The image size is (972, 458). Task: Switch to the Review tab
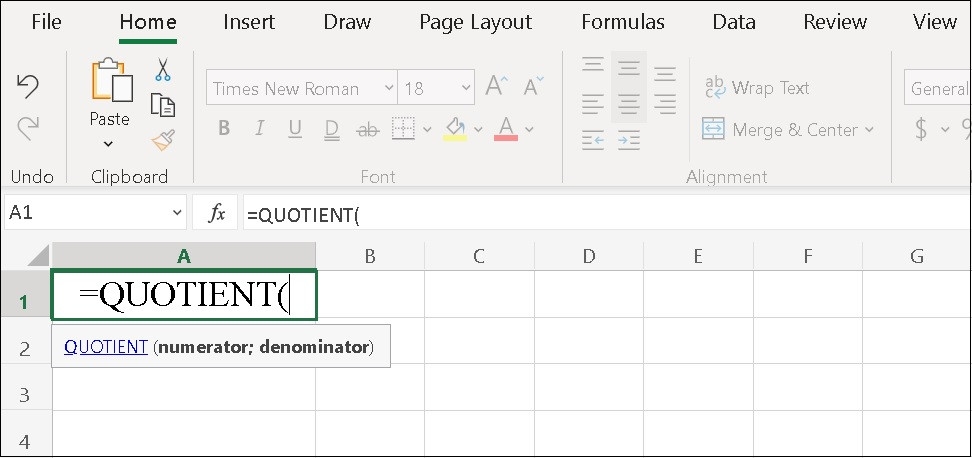click(x=835, y=22)
